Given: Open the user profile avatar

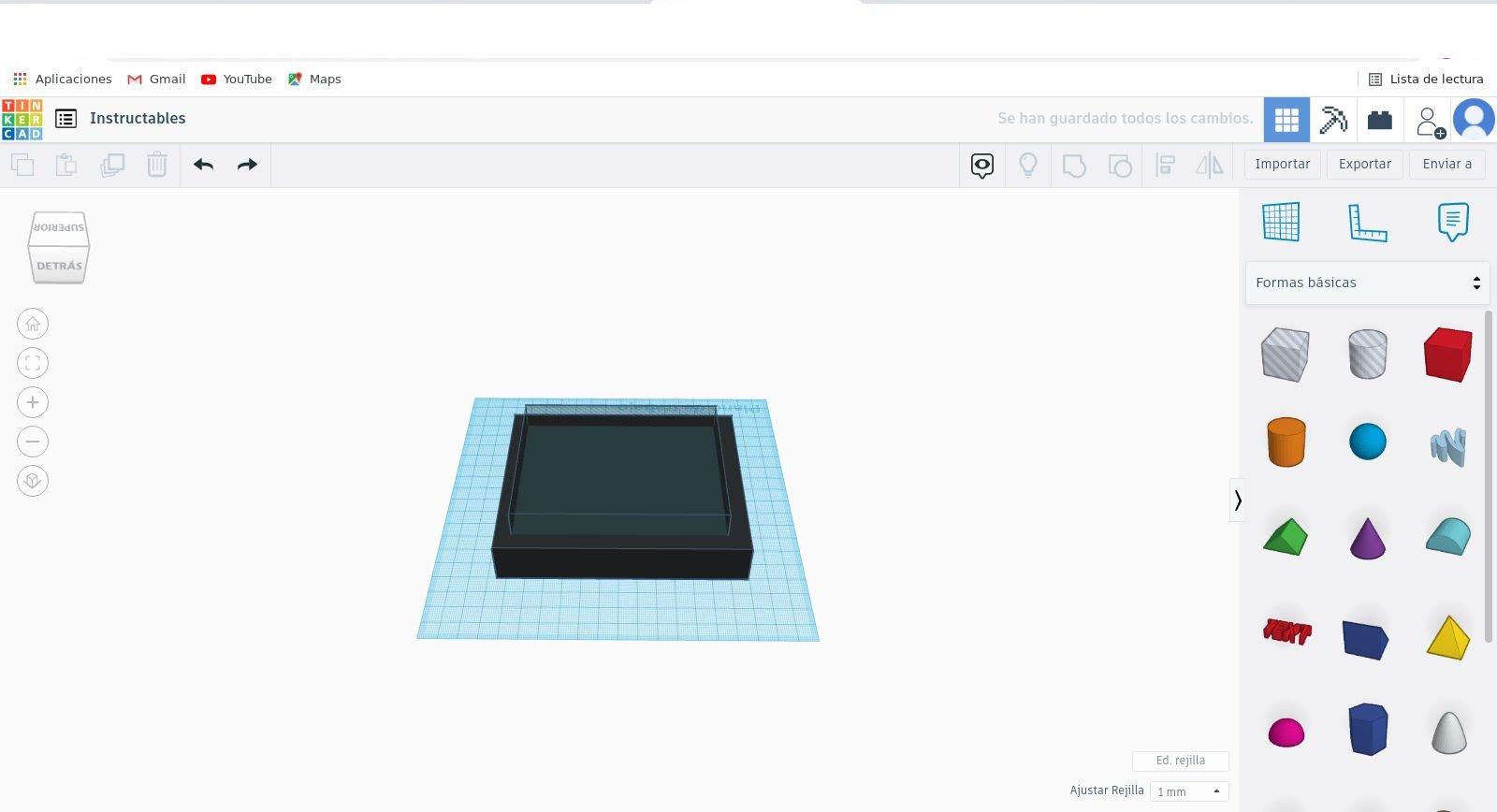Looking at the screenshot, I should 1474,120.
